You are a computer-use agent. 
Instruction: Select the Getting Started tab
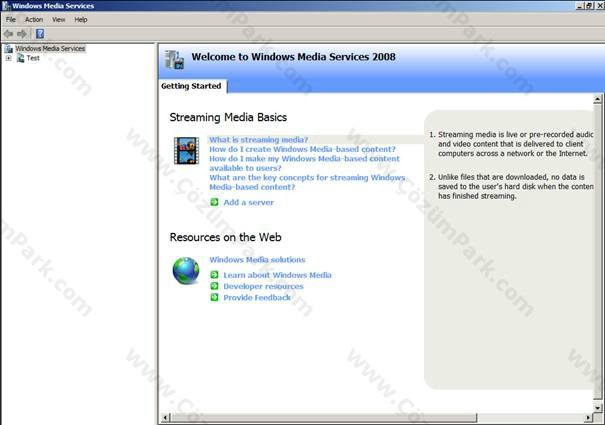point(191,86)
